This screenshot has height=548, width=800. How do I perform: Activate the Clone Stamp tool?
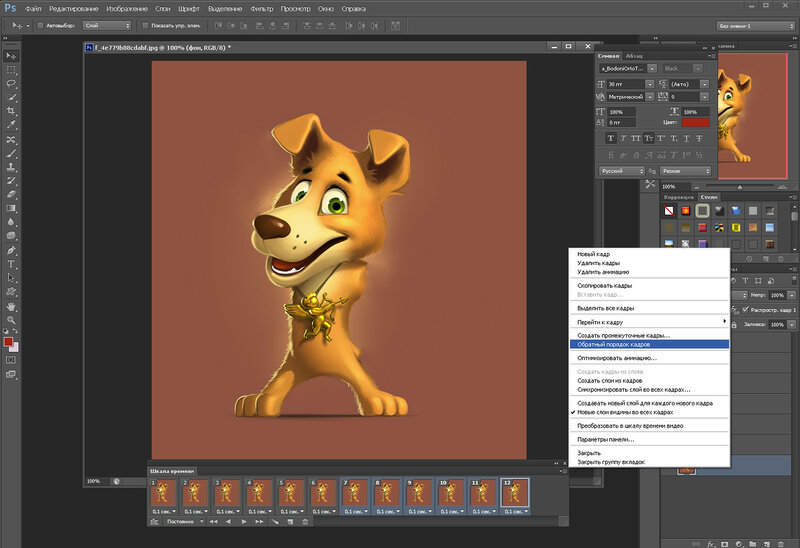coord(11,167)
